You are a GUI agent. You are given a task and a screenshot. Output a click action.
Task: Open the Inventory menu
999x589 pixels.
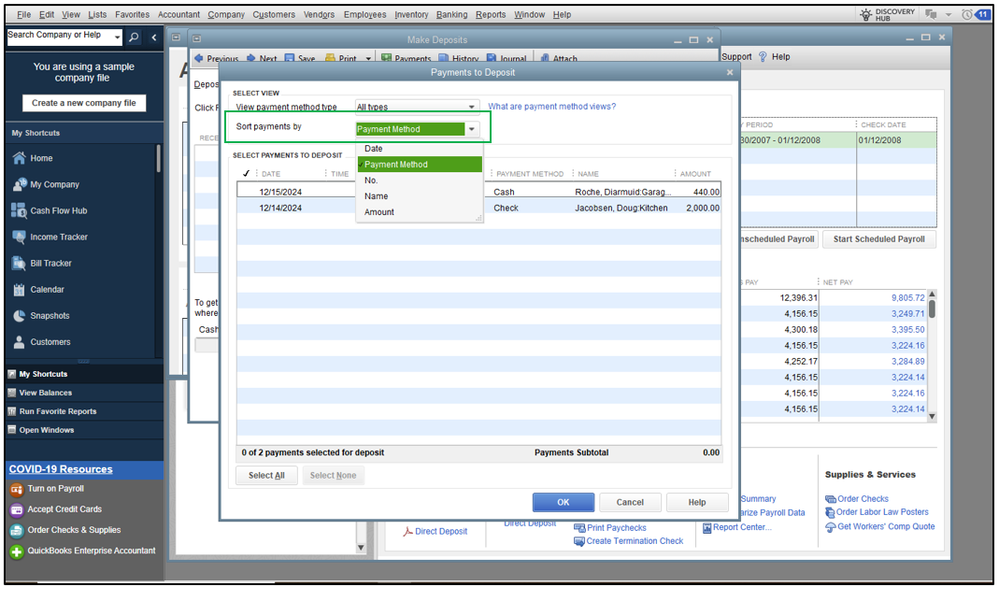412,14
